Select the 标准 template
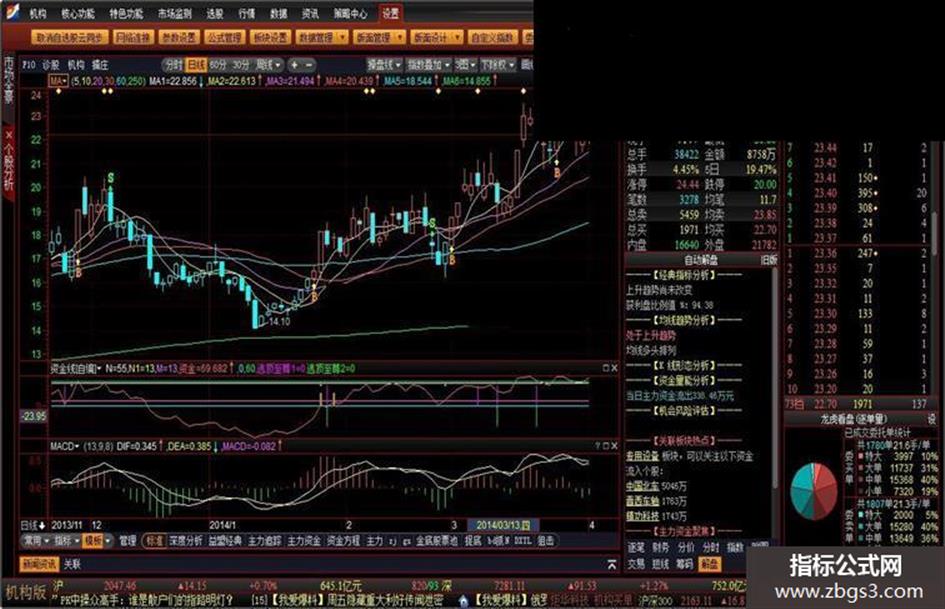The width and height of the screenshot is (945, 609). [154, 541]
